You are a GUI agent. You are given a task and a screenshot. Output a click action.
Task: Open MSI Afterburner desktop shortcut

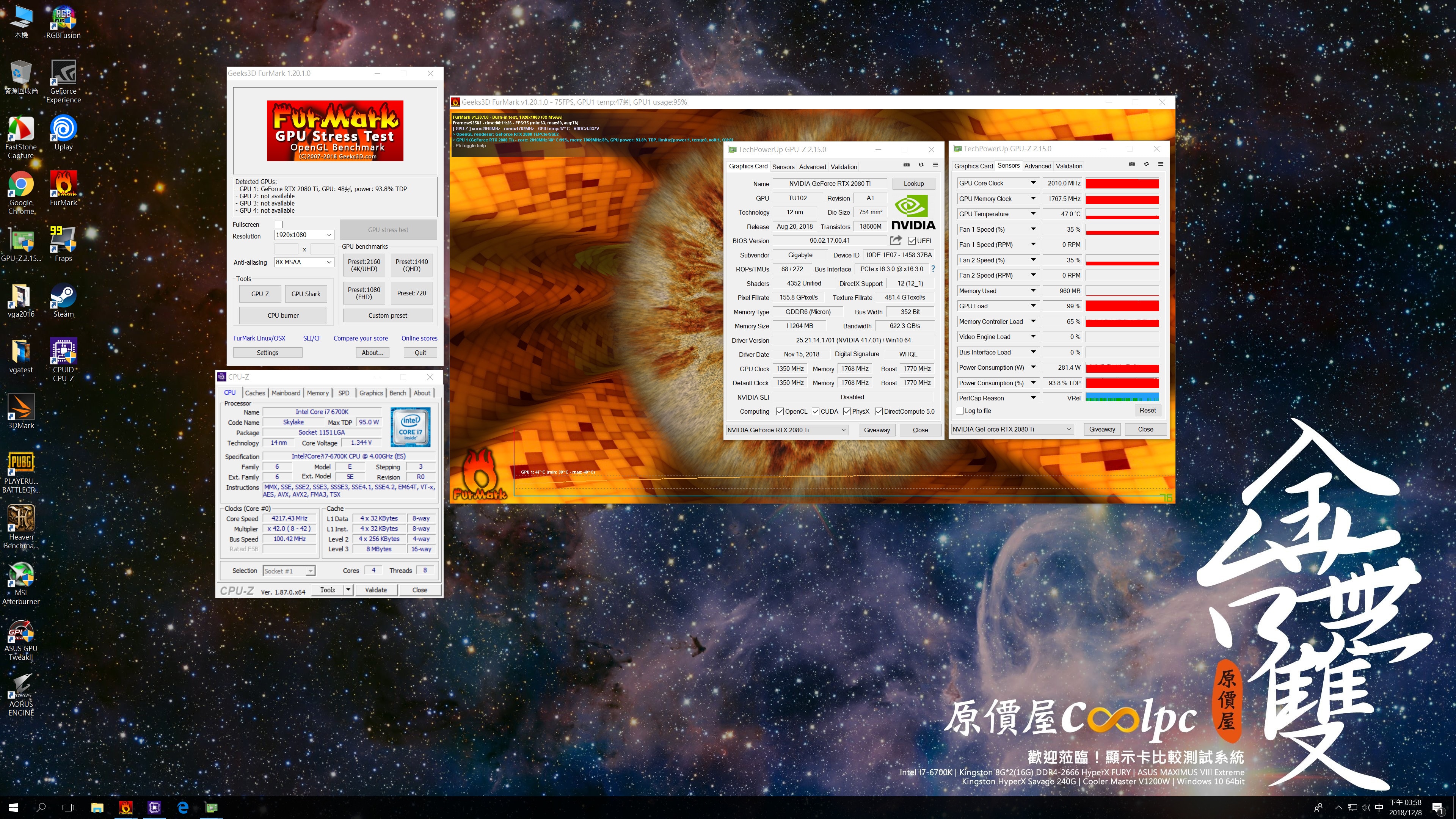(x=21, y=583)
